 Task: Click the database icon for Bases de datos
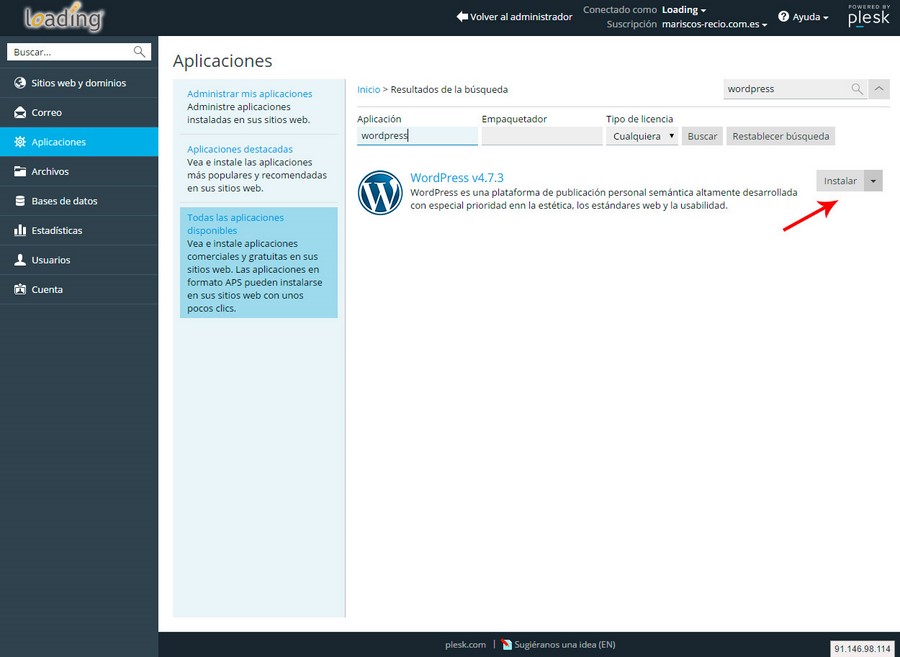point(20,201)
